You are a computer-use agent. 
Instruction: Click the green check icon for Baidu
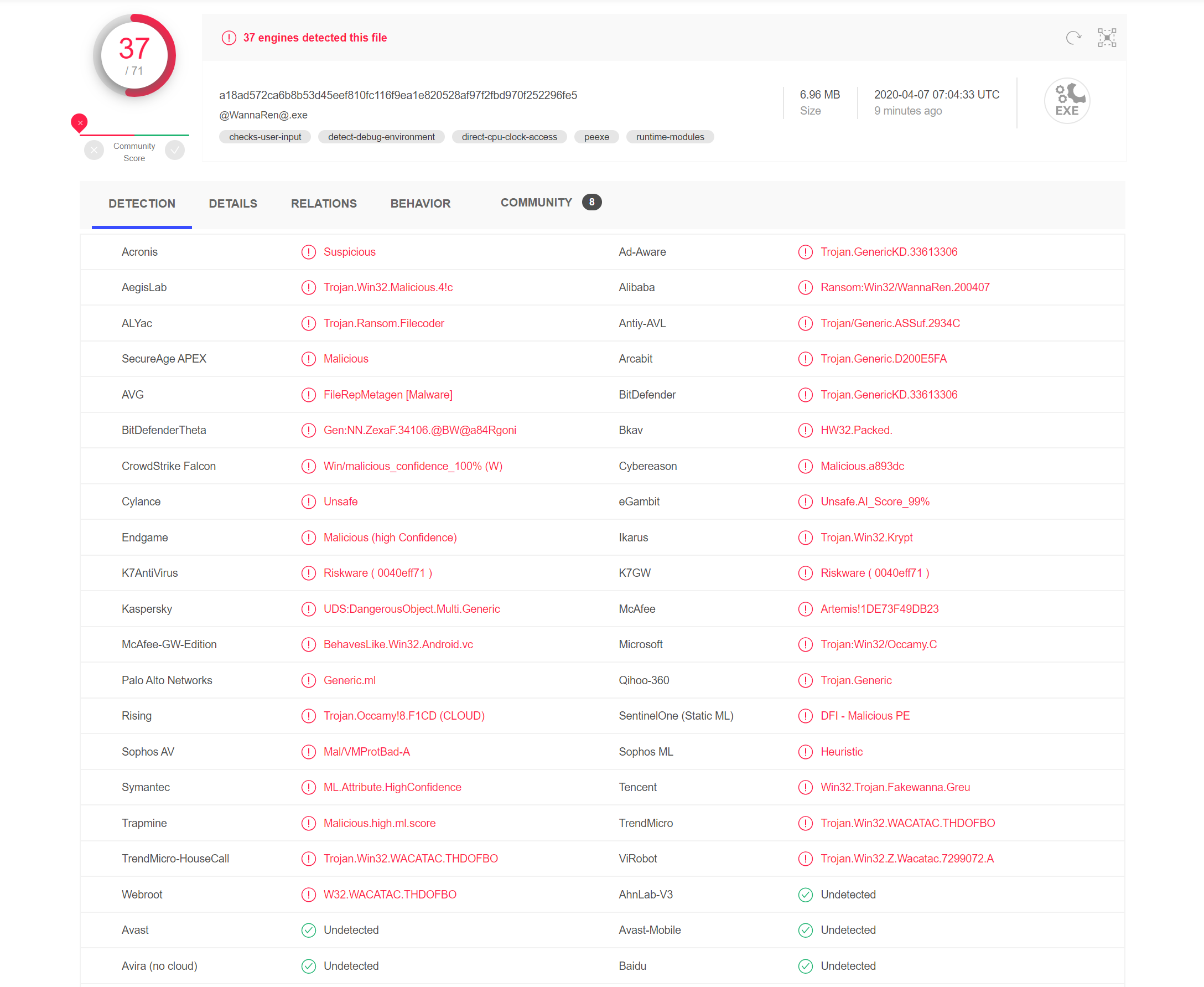pyautogui.click(x=805, y=966)
